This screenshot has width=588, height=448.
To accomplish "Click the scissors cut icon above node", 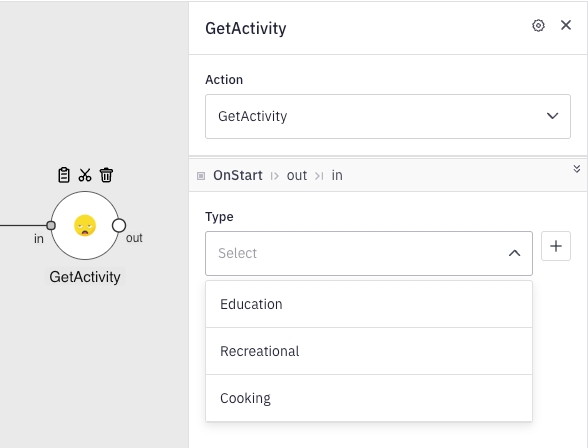I will (x=85, y=175).
